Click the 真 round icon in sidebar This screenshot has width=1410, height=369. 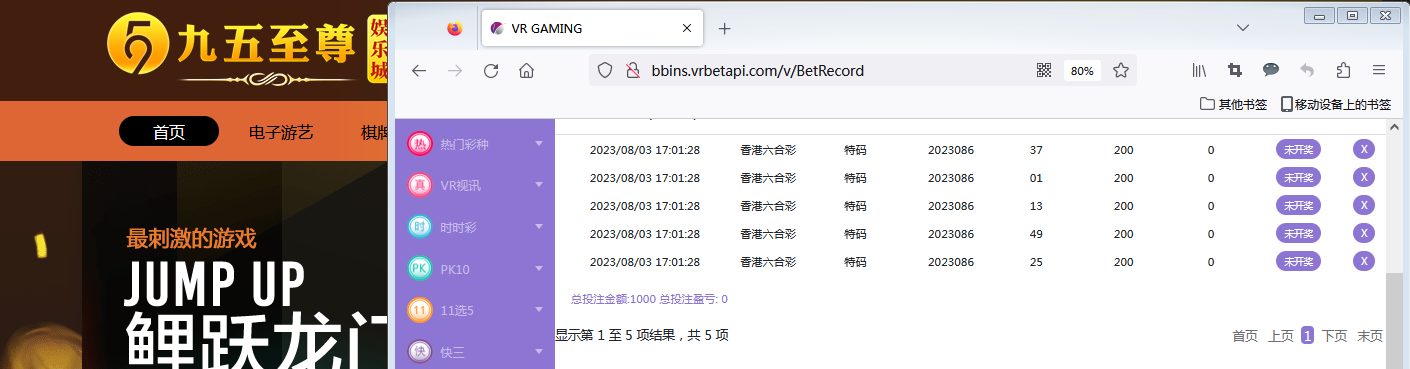click(x=420, y=185)
